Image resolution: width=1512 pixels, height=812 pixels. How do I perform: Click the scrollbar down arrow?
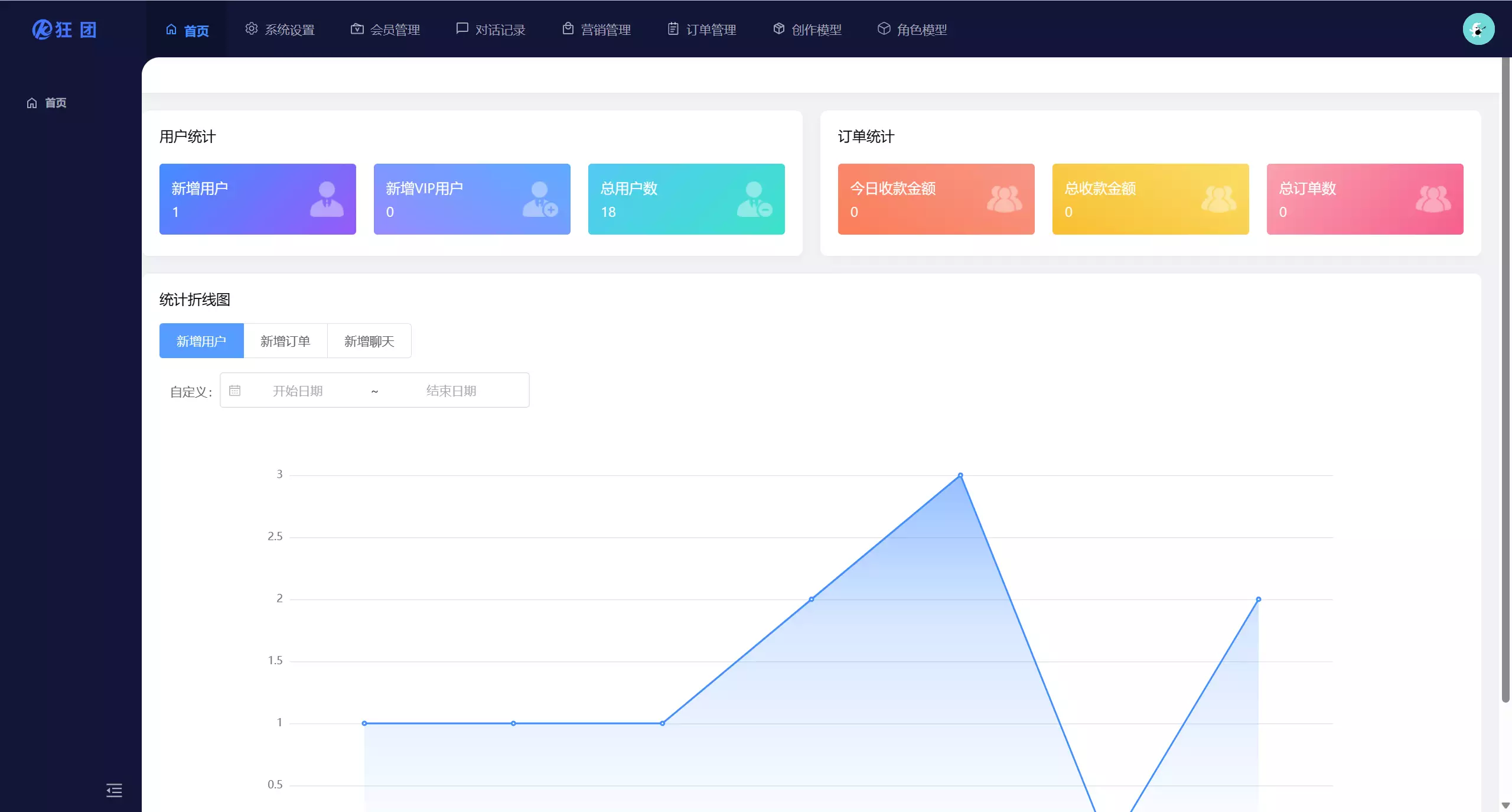pos(1506,805)
